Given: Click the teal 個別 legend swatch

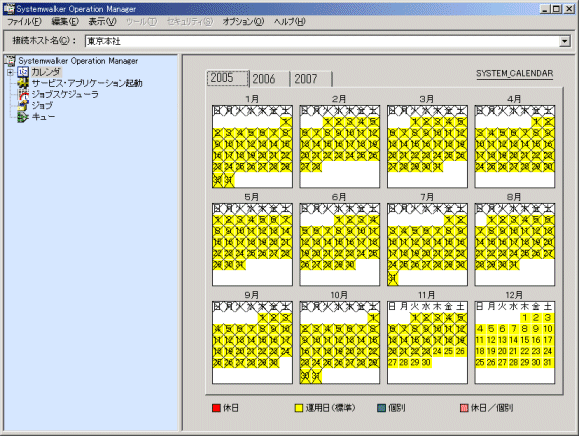Looking at the screenshot, I should (382, 408).
